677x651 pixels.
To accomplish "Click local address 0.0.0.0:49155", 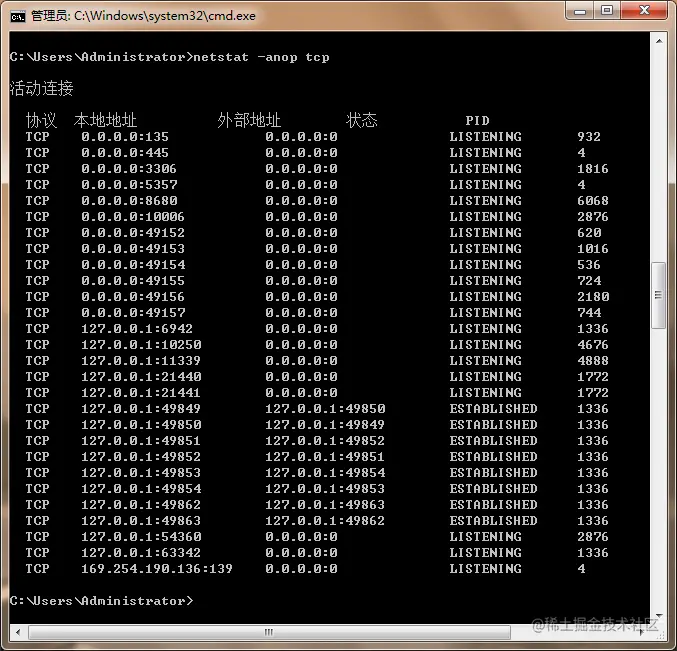I will point(133,281).
